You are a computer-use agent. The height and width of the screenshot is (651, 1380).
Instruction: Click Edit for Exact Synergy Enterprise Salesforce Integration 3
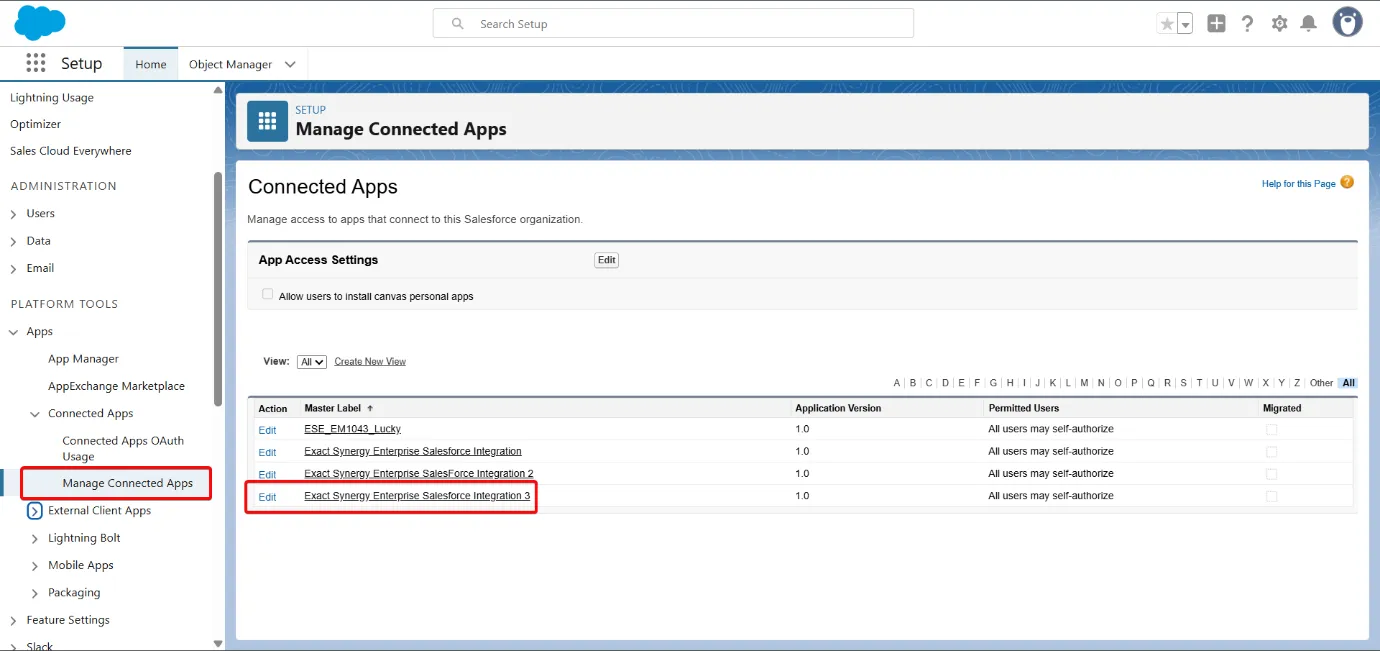[267, 497]
